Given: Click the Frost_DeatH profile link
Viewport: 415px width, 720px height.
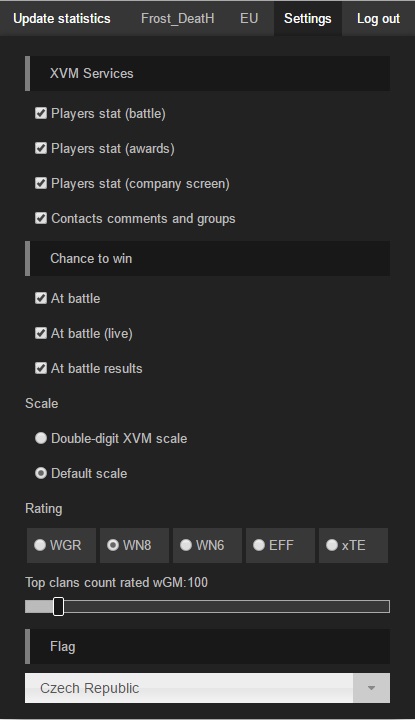Looking at the screenshot, I should pyautogui.click(x=177, y=18).
